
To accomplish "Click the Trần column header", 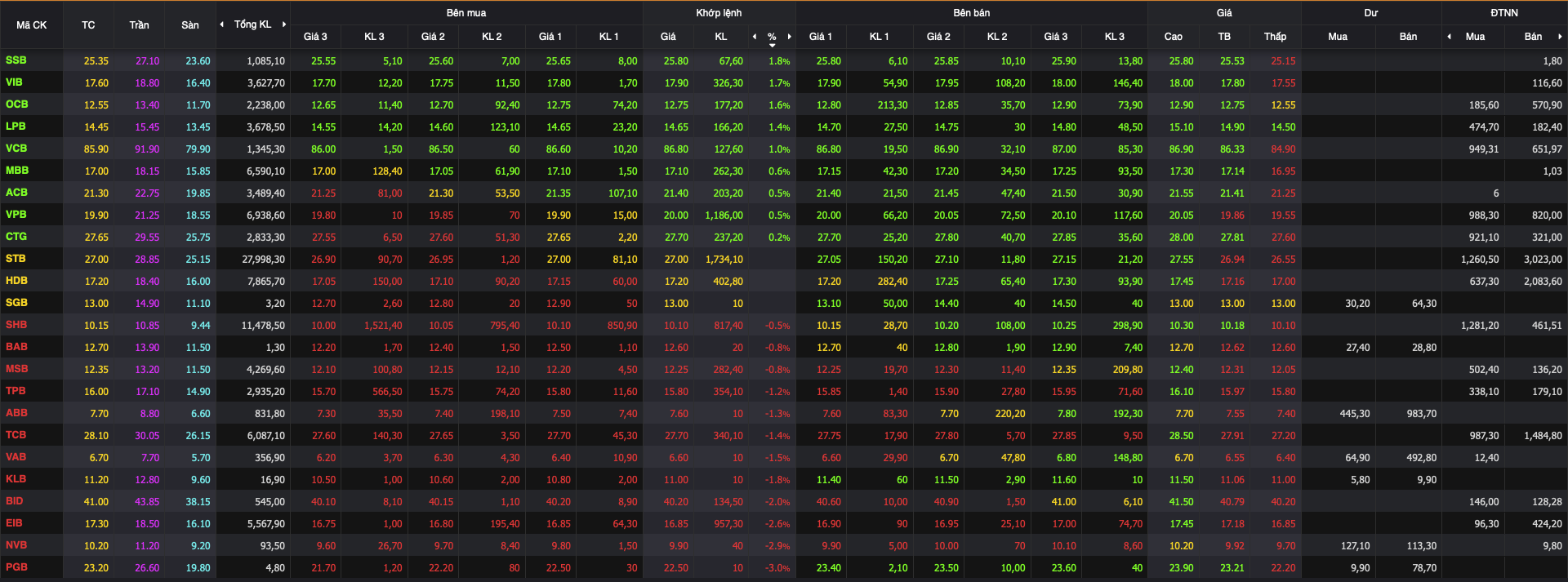I will click(x=139, y=25).
